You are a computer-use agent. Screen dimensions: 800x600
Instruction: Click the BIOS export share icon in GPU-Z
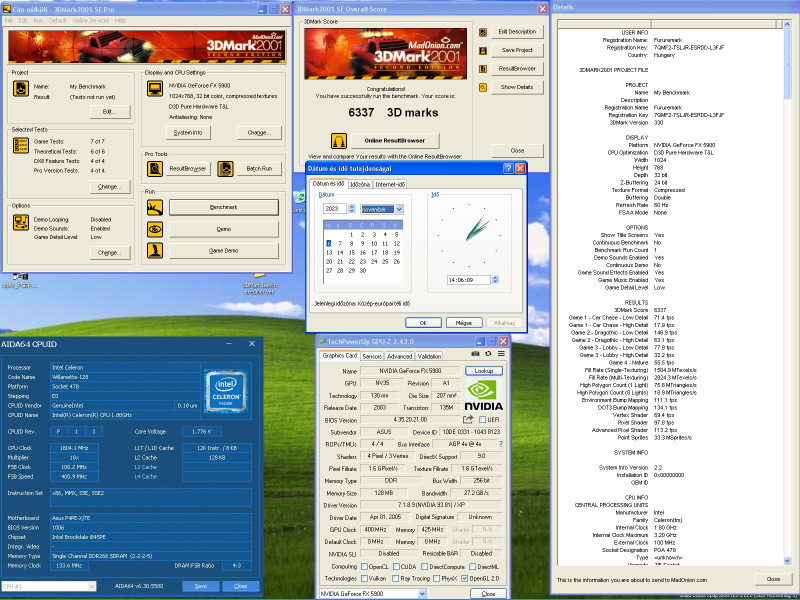(x=468, y=419)
